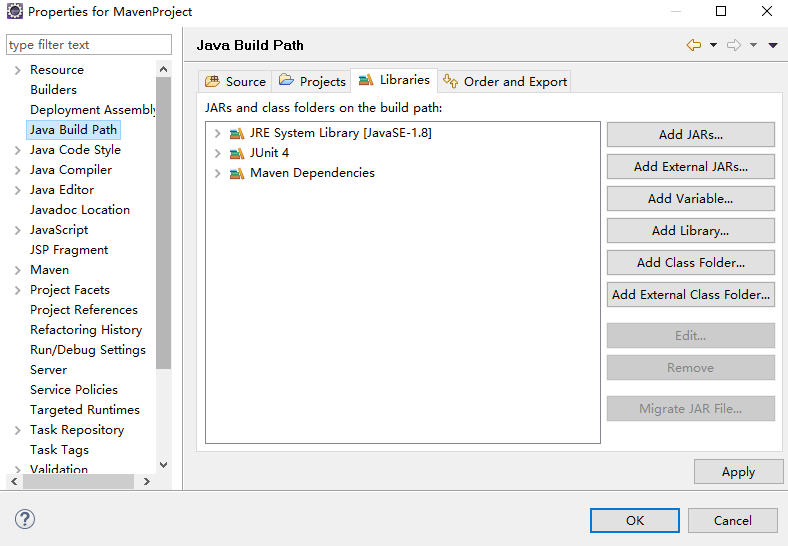The width and height of the screenshot is (788, 546).
Task: Select Server in the properties tree
Action: (x=48, y=370)
